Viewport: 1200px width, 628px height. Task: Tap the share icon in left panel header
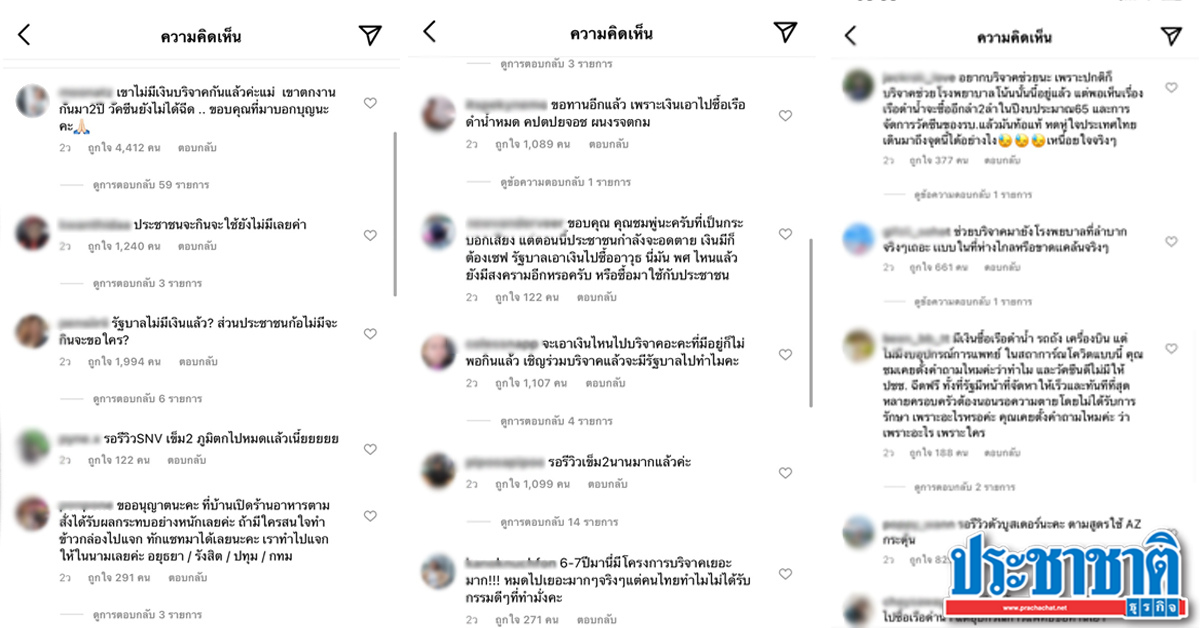coord(370,35)
